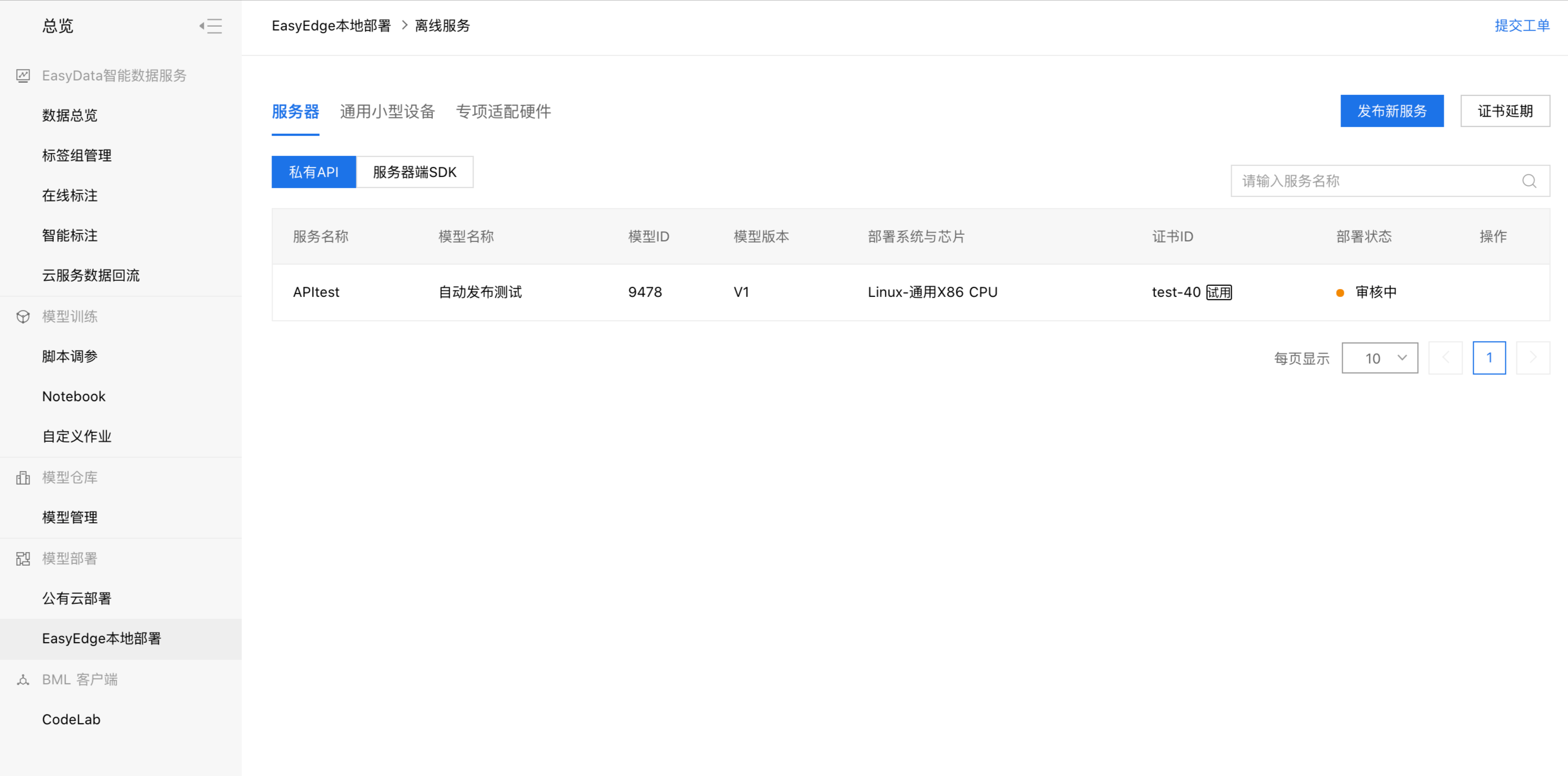The width and height of the screenshot is (1568, 776).
Task: Select page 1 in pagination
Action: click(1489, 358)
